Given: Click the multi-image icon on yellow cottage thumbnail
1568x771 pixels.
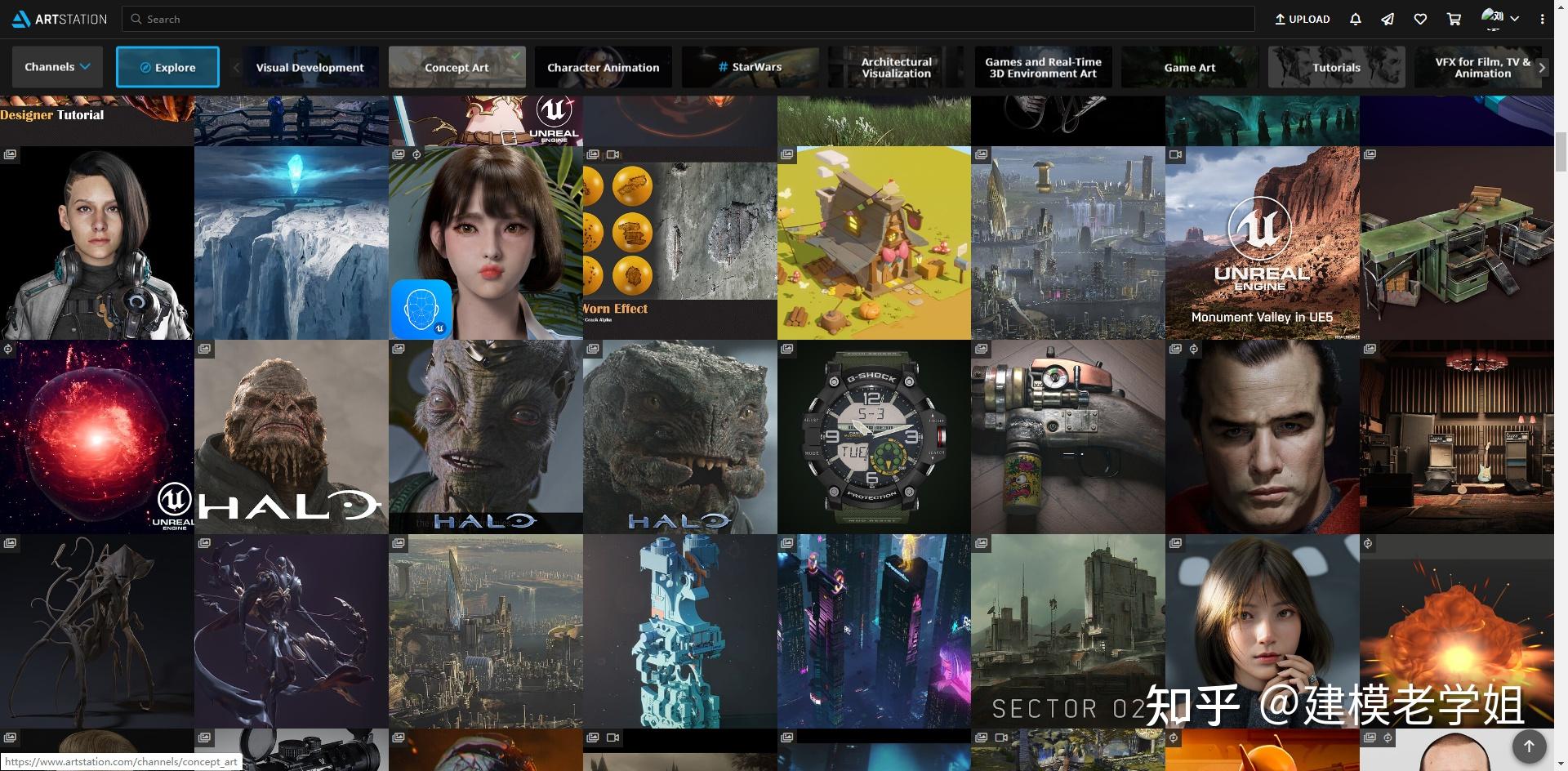Looking at the screenshot, I should [786, 154].
